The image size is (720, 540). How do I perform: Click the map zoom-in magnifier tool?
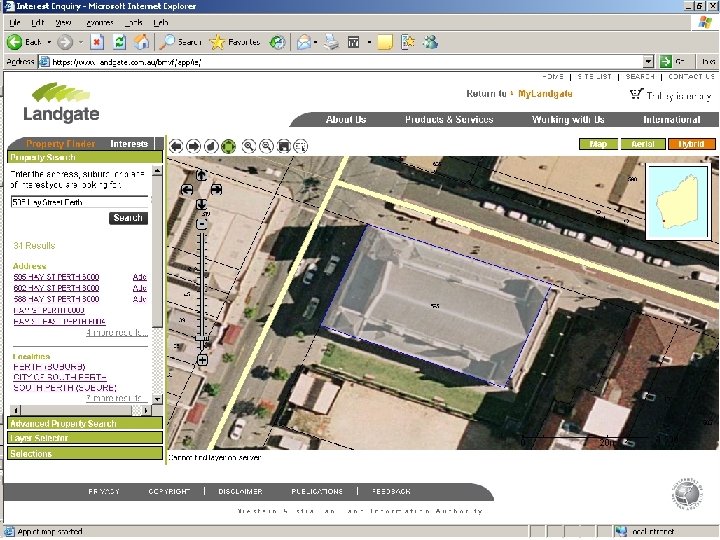pos(248,145)
